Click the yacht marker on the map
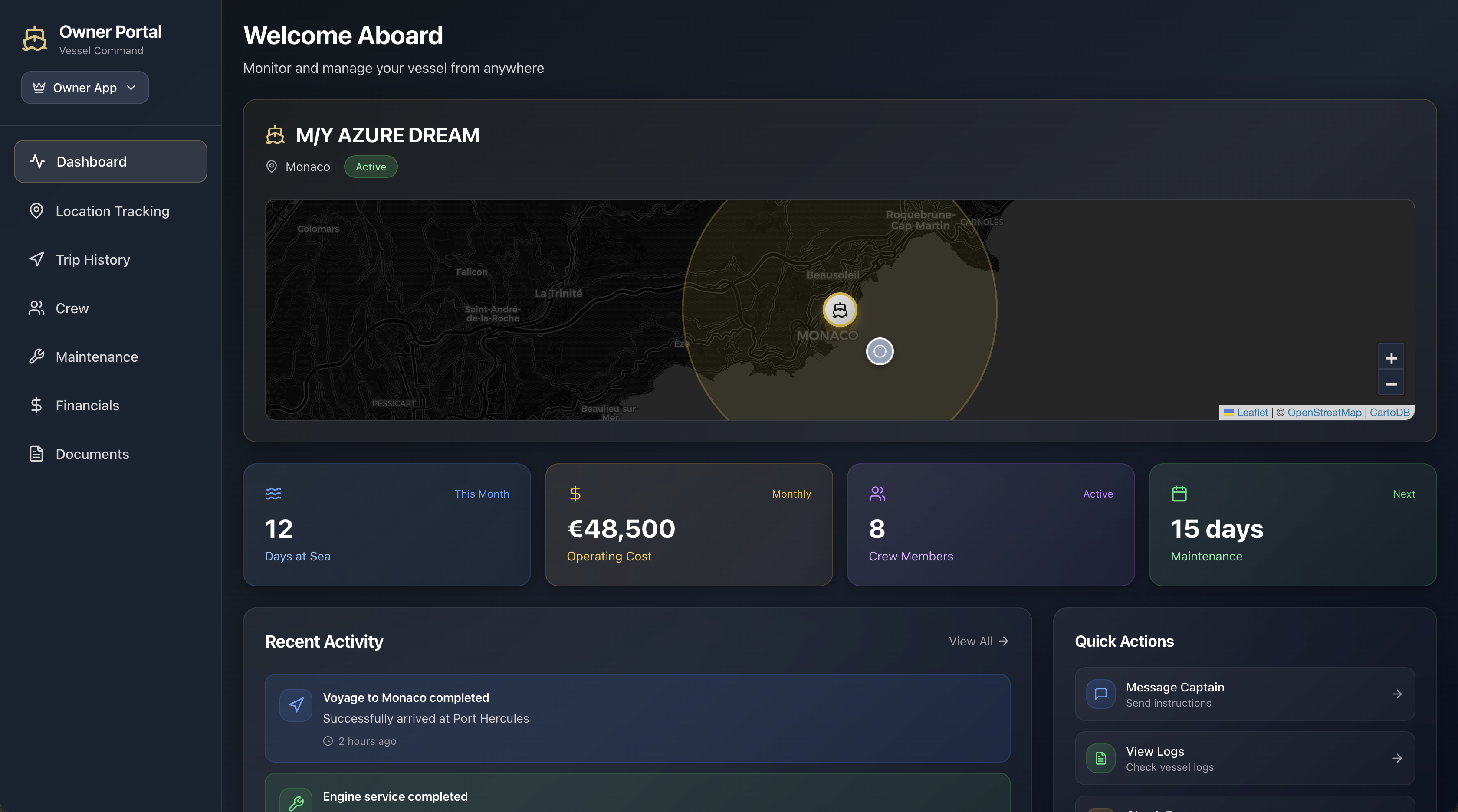 click(839, 310)
